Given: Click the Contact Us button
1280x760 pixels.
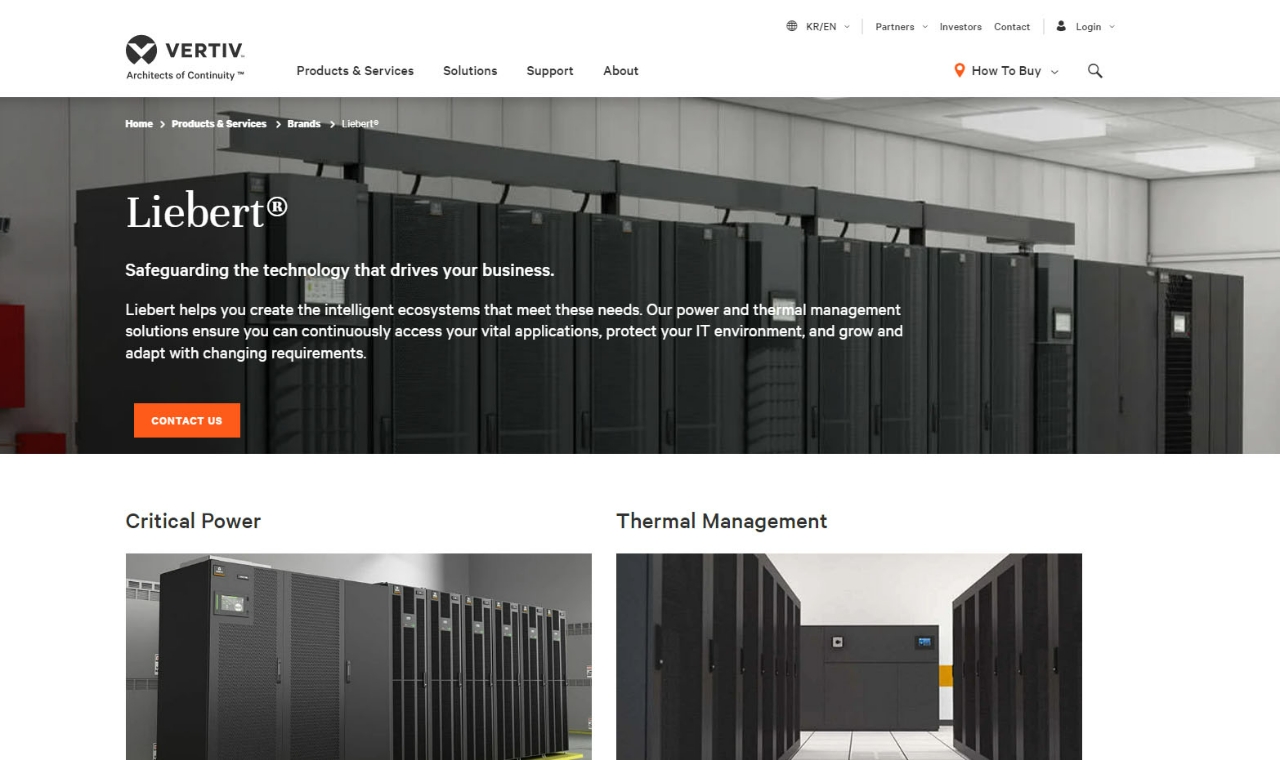Looking at the screenshot, I should (x=187, y=420).
